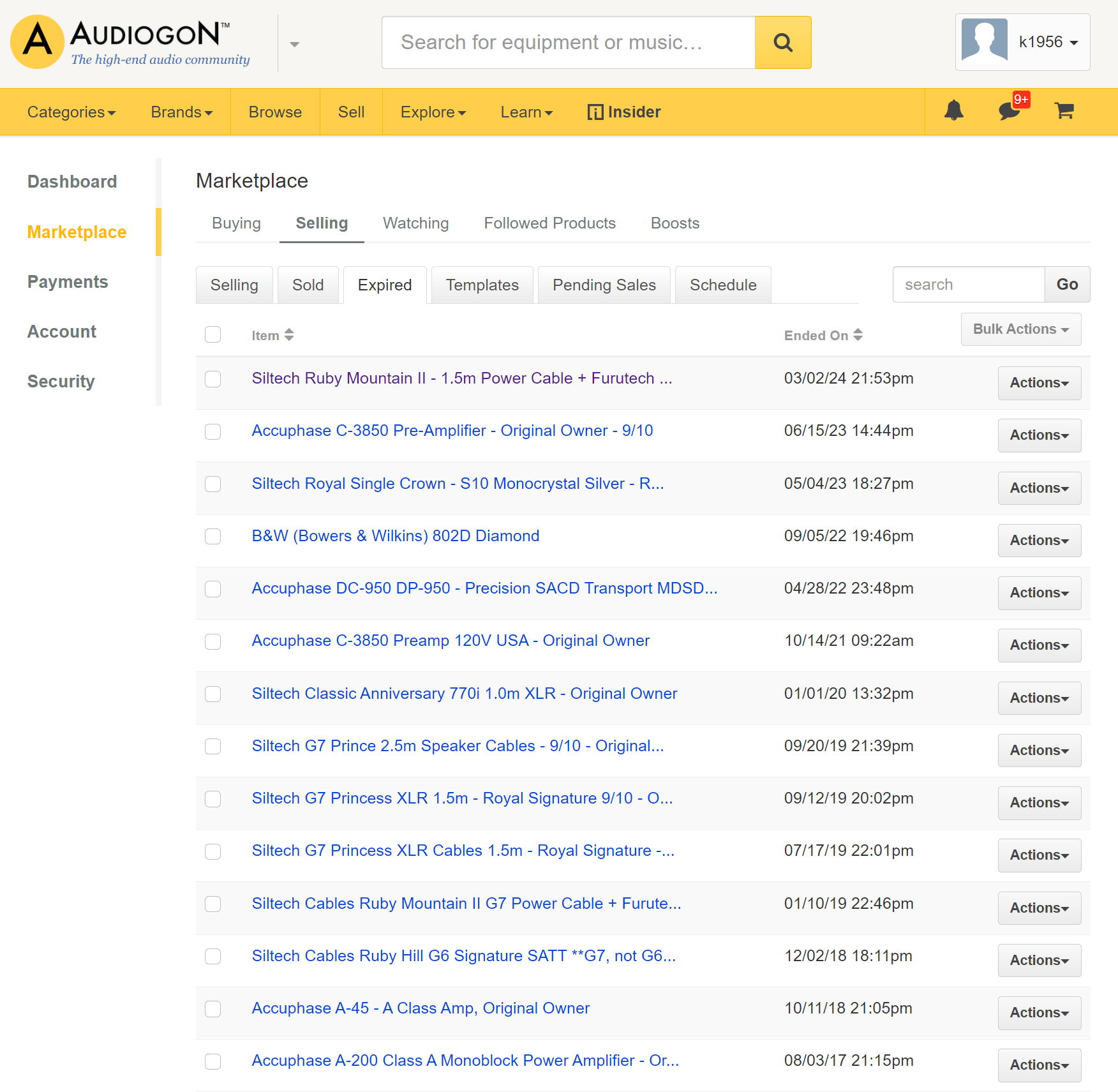Go to Dashboard in sidebar
The image size is (1118, 1092).
coord(72,182)
